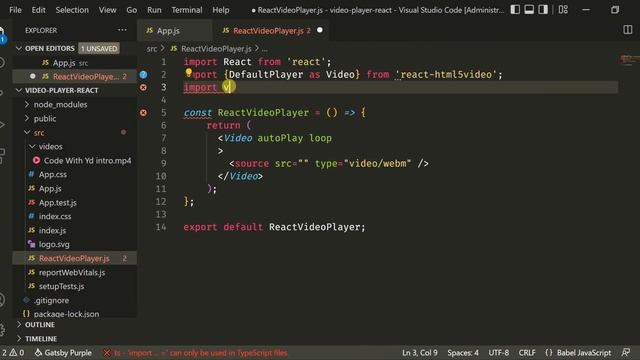Image resolution: width=640 pixels, height=360 pixels.
Task: Open reportWebVitals.js file
Action: pyautogui.click(x=72, y=272)
